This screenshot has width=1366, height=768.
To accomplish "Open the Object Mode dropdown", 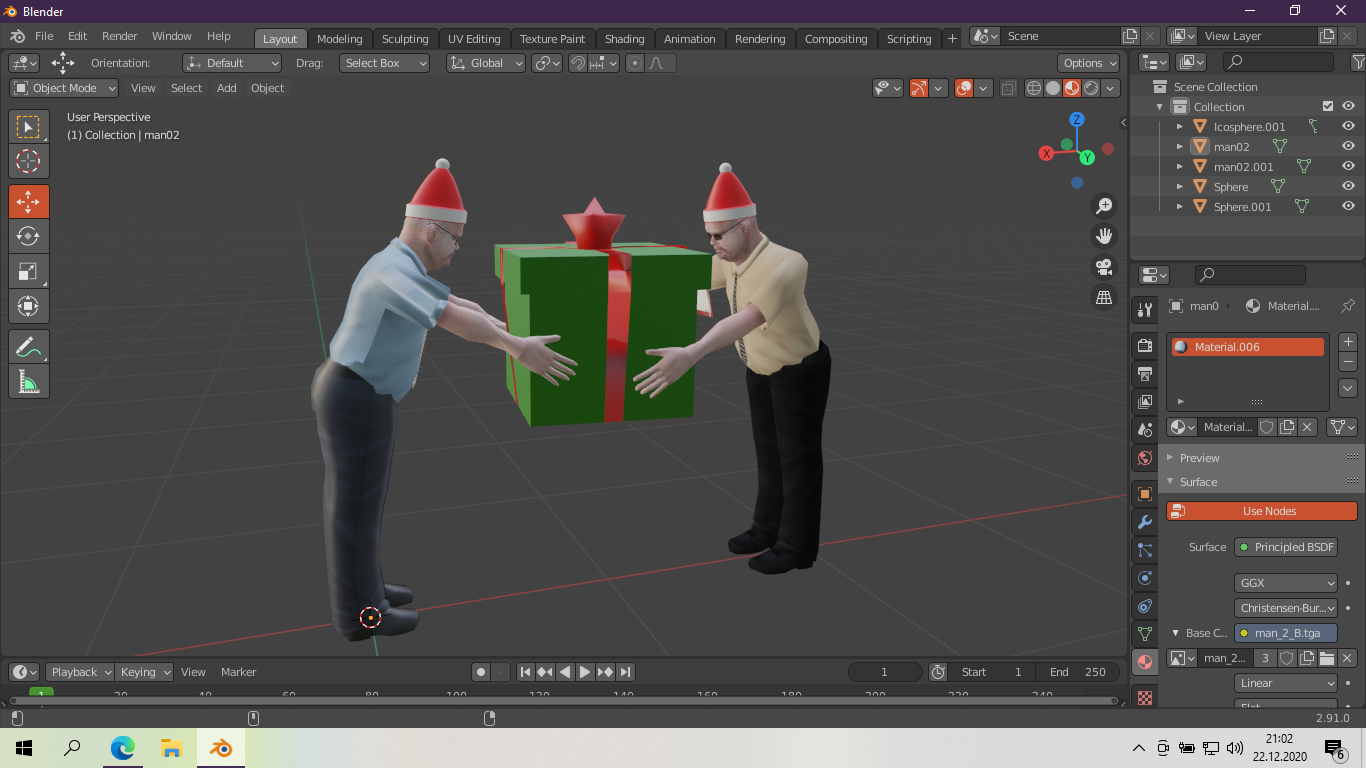I will point(64,88).
